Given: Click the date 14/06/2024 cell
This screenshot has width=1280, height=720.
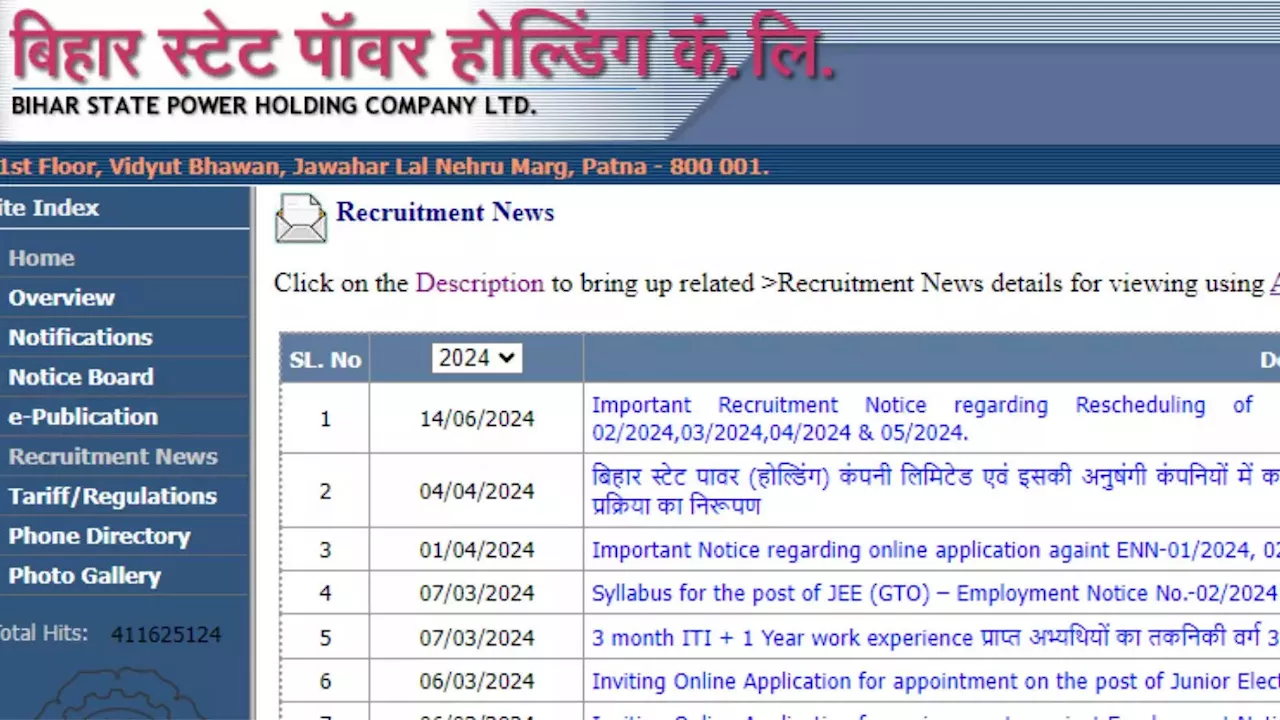Looking at the screenshot, I should (477, 419).
